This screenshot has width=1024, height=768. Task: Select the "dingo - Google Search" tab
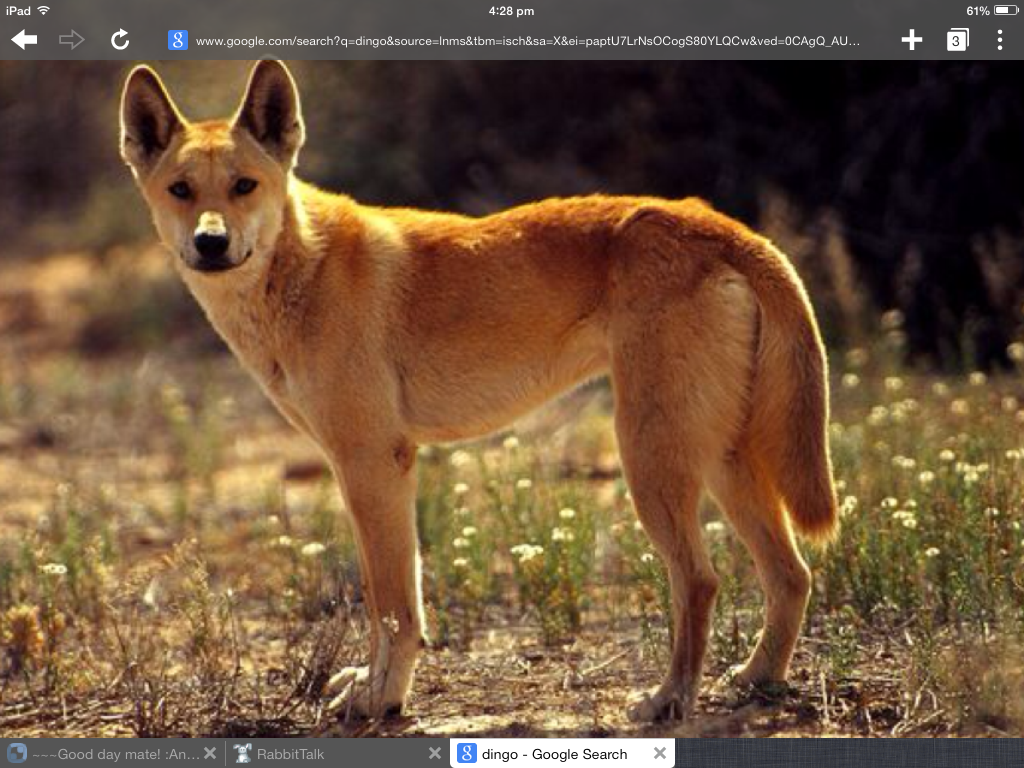554,754
